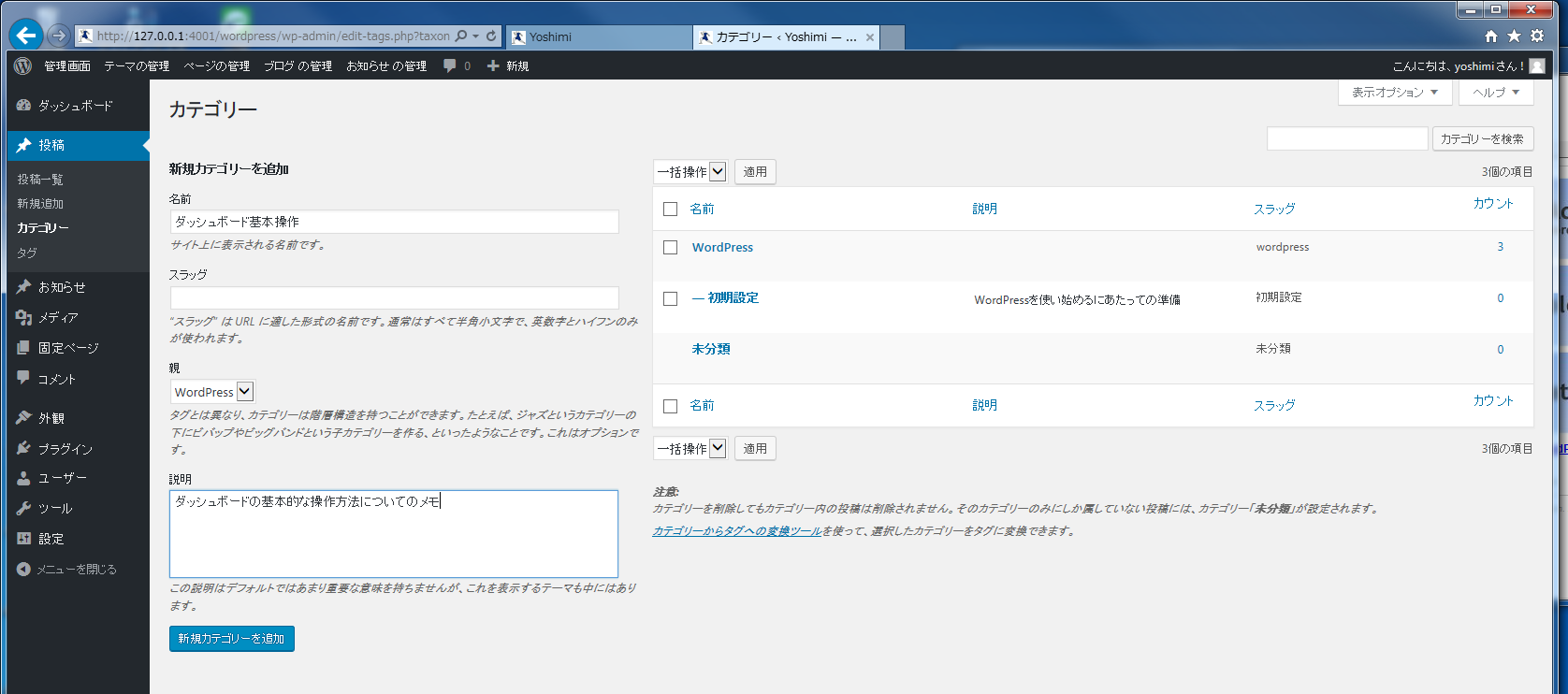Sort by カウント column header
Viewport: 1568px width, 694px height.
[1493, 204]
